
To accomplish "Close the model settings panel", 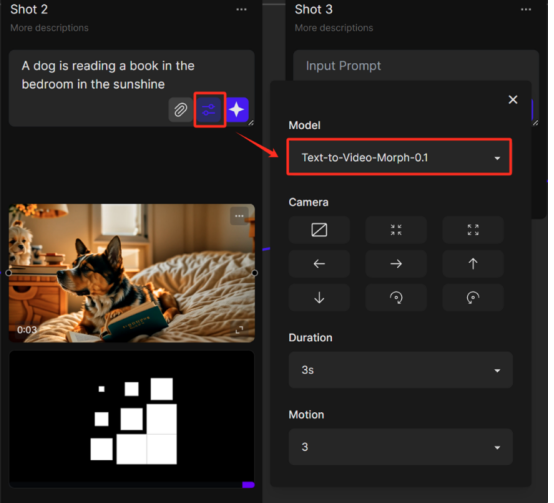I will click(x=513, y=100).
